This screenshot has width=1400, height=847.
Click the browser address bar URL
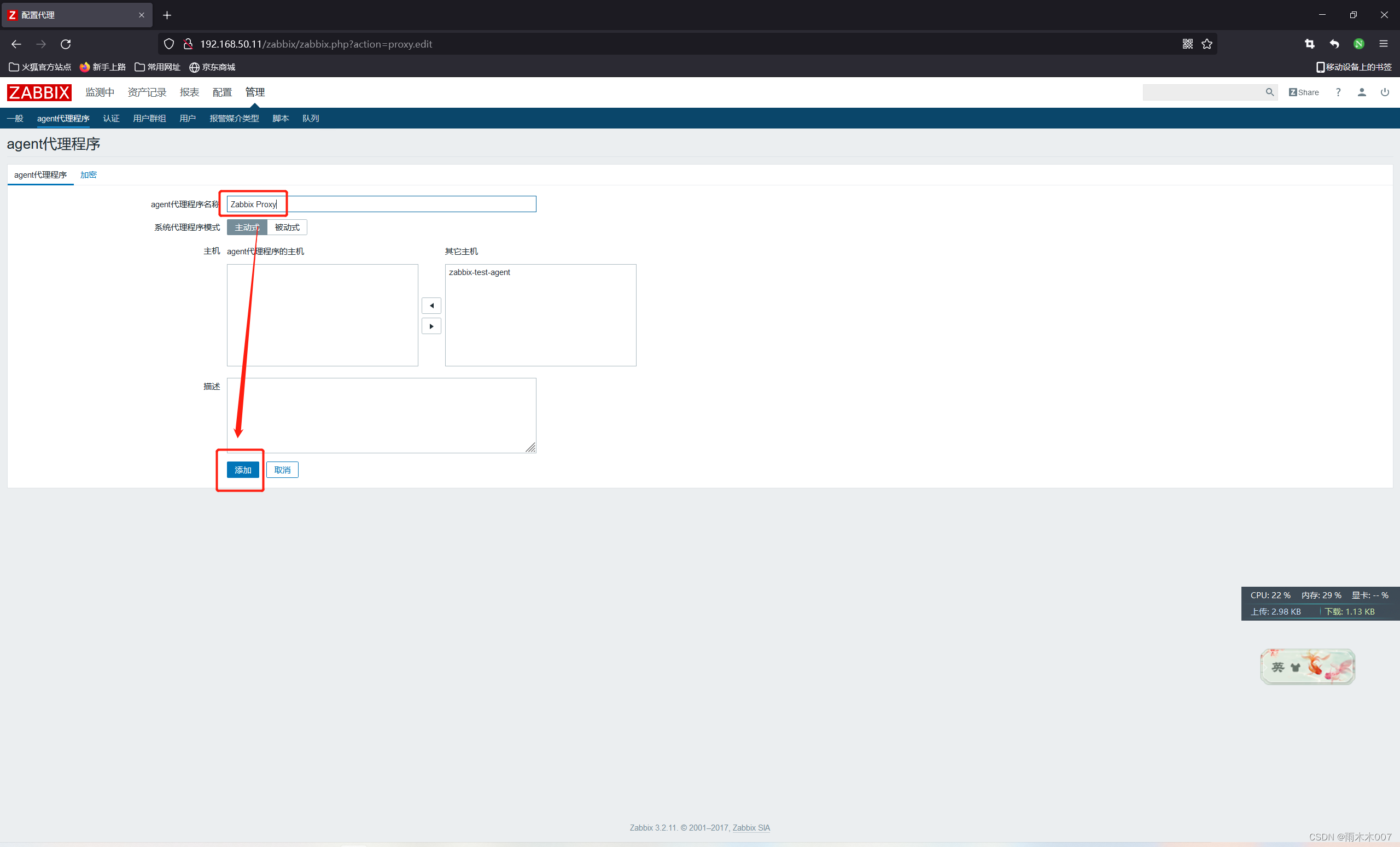[316, 44]
